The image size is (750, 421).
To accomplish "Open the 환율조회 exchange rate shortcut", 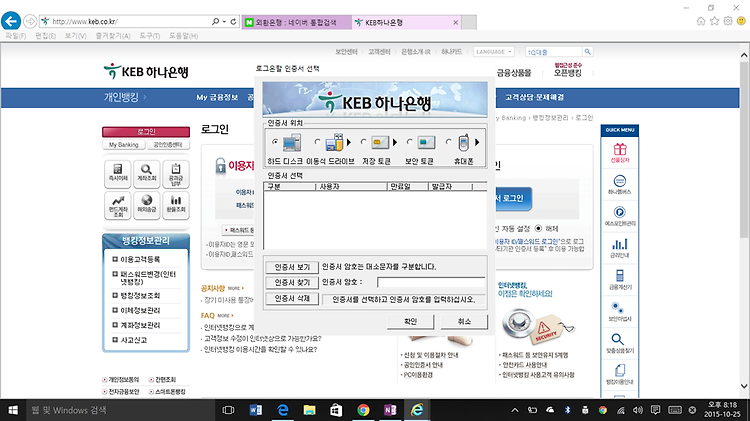I will pos(176,205).
